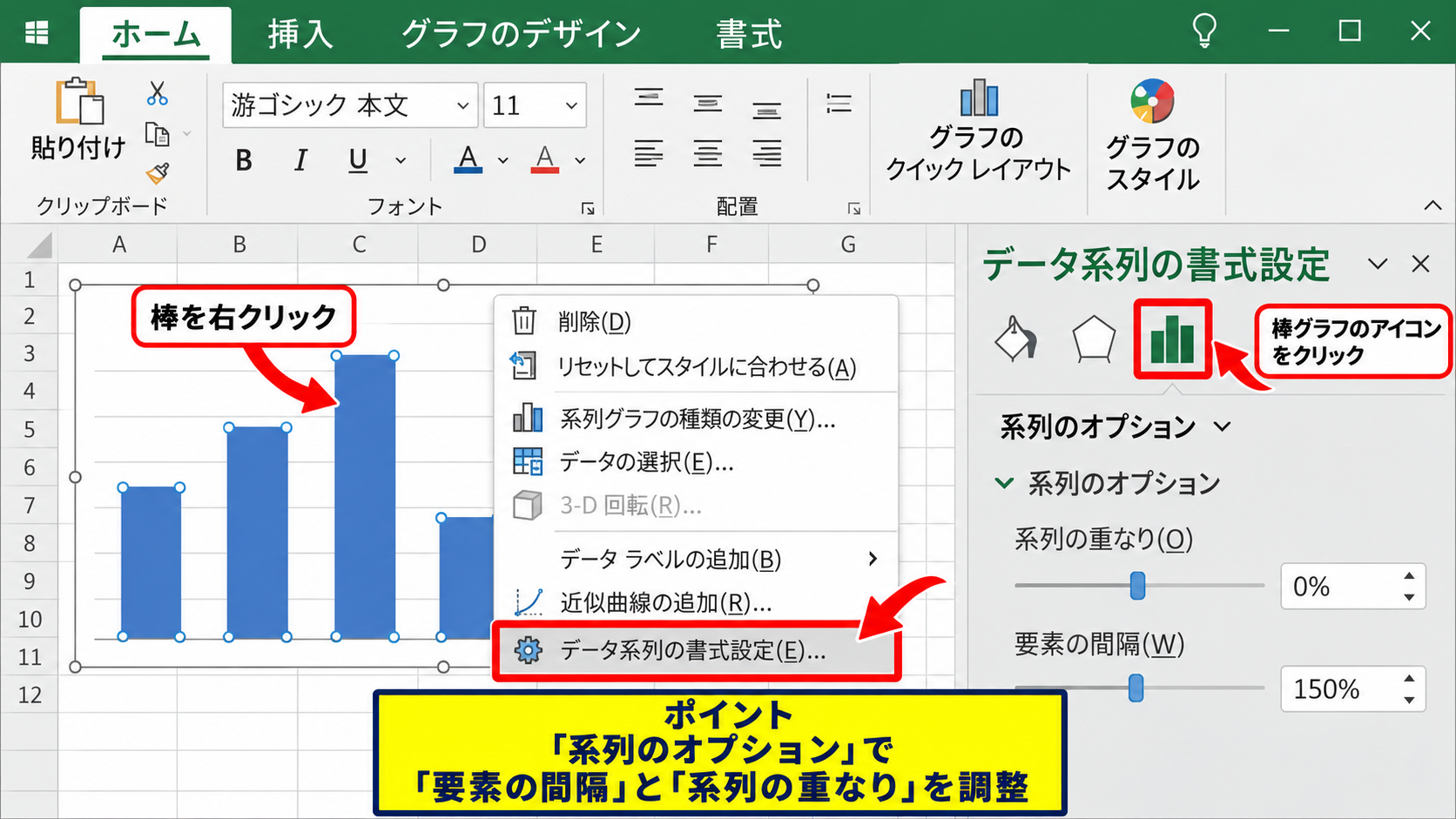The image size is (1456, 819).
Task: Click the lightbulb Tell Me icon
Action: pyautogui.click(x=1204, y=31)
